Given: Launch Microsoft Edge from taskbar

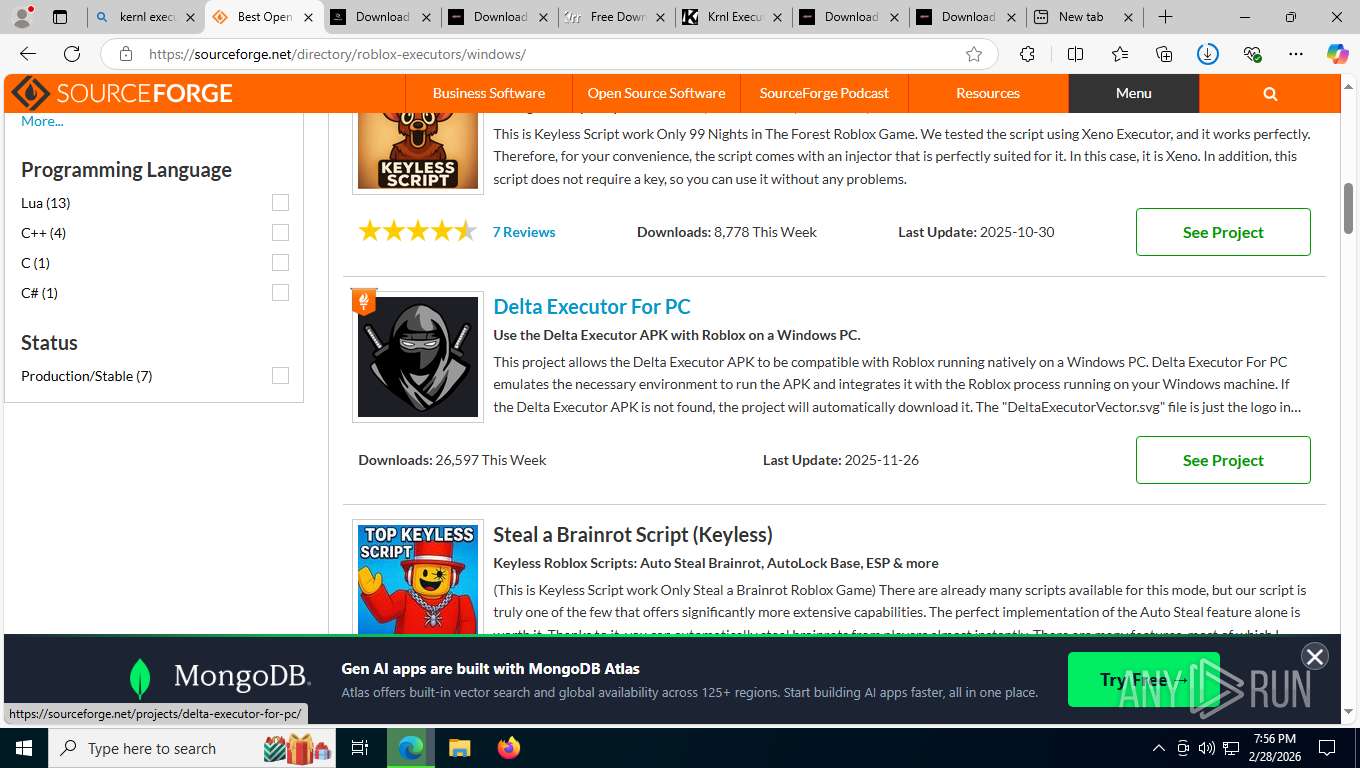Looking at the screenshot, I should click(411, 748).
